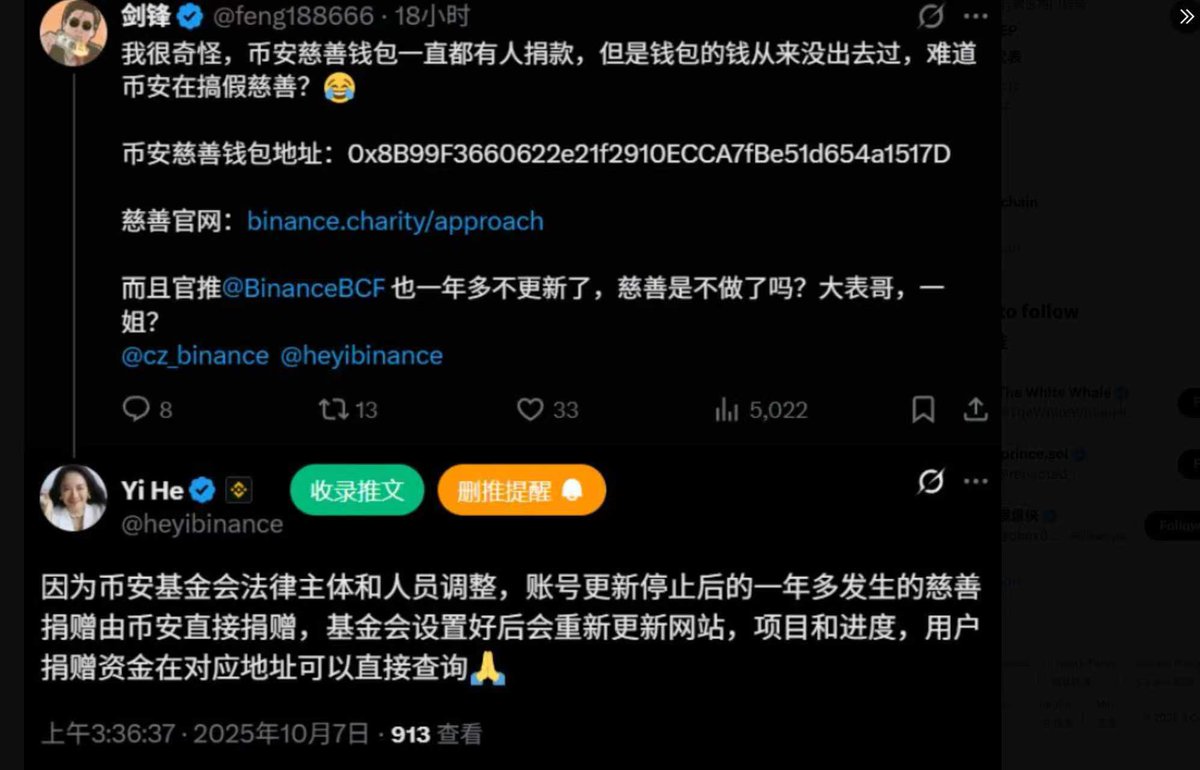The height and width of the screenshot is (770, 1200).
Task: Open Yi He's profile avatar
Action: pos(73,497)
